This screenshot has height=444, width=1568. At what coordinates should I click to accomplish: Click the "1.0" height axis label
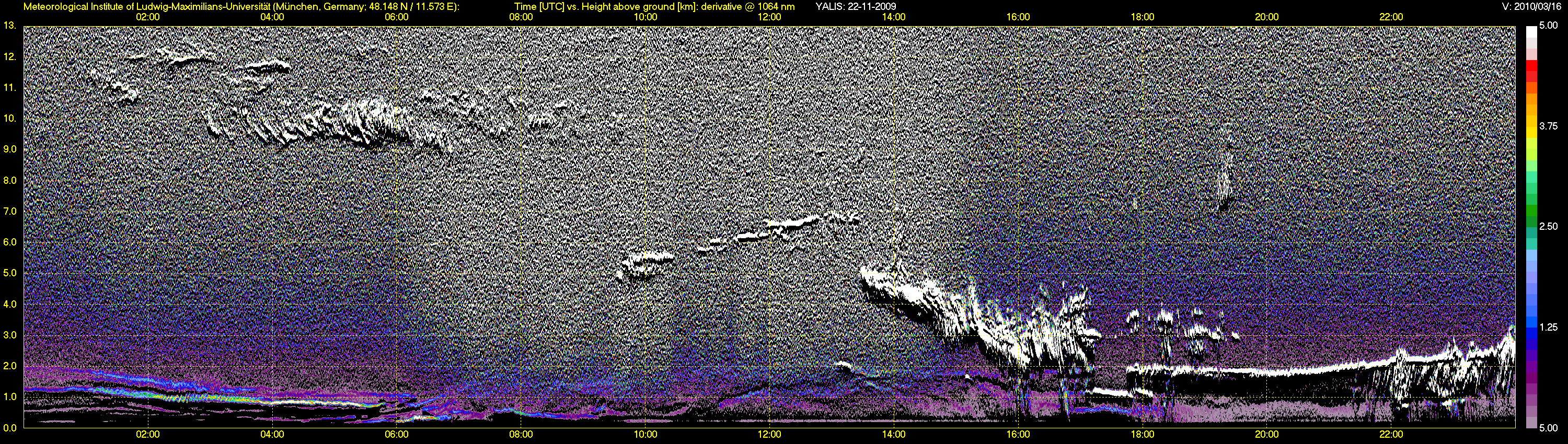point(9,396)
